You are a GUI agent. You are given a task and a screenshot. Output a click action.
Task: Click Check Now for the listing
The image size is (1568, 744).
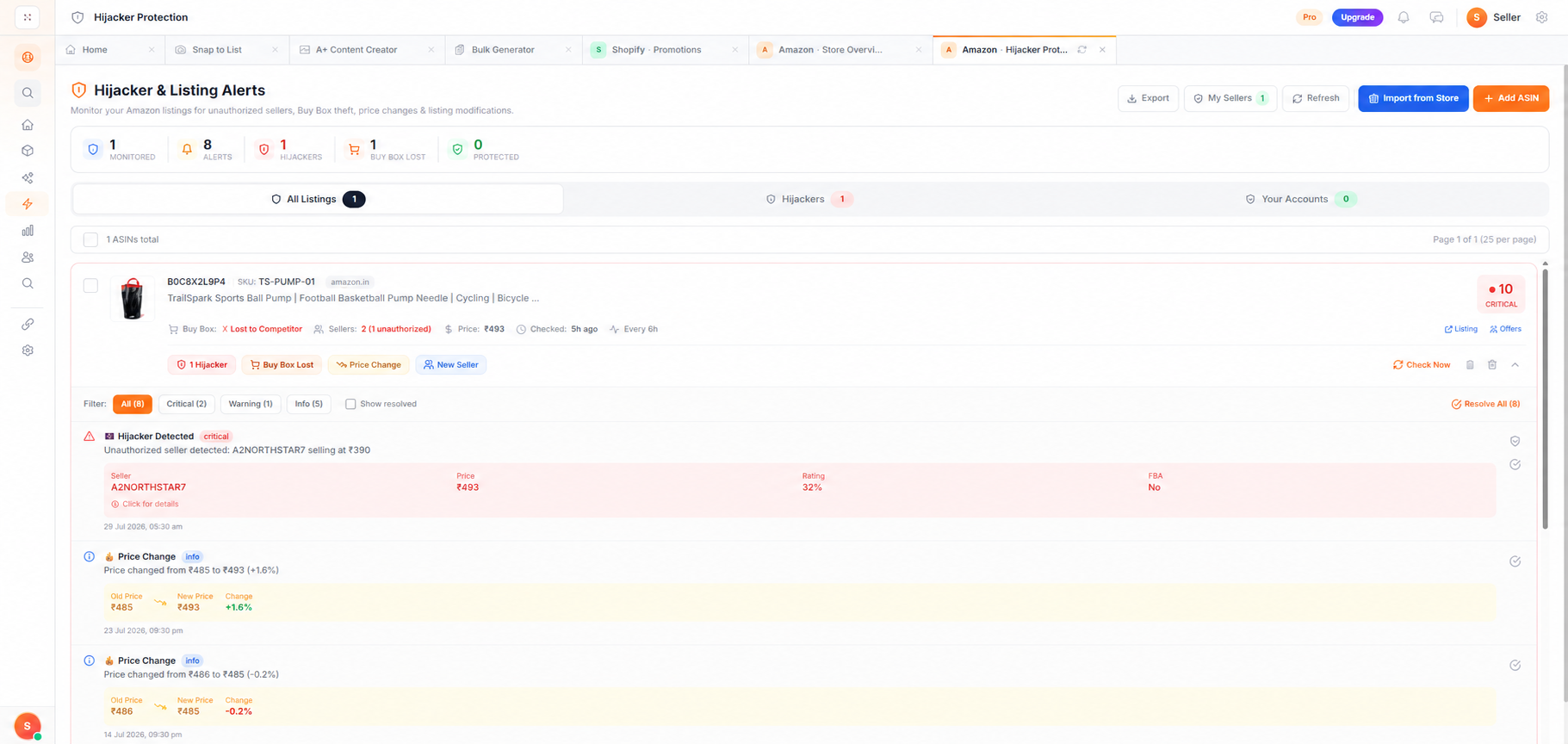point(1422,365)
